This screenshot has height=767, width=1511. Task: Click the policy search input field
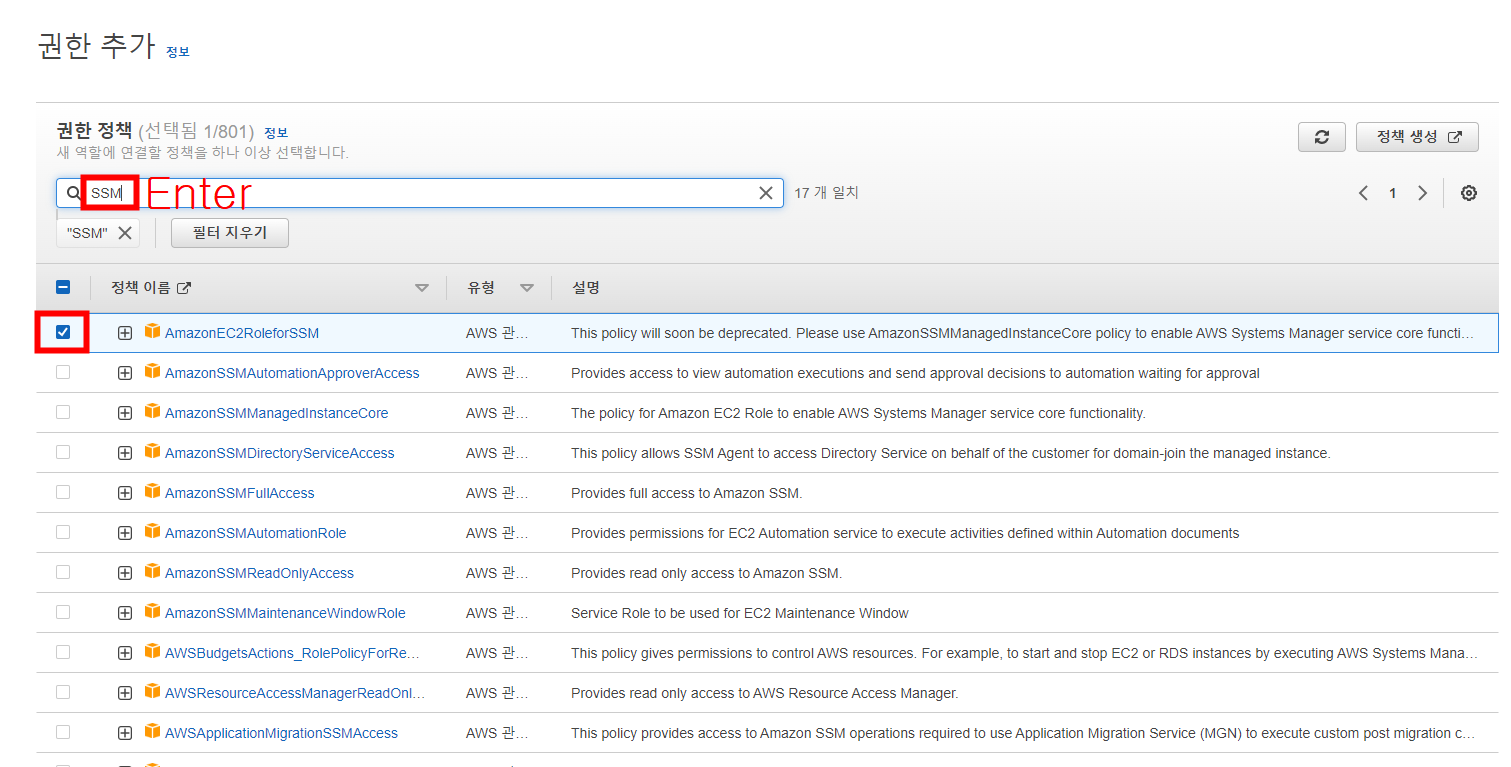(x=420, y=193)
